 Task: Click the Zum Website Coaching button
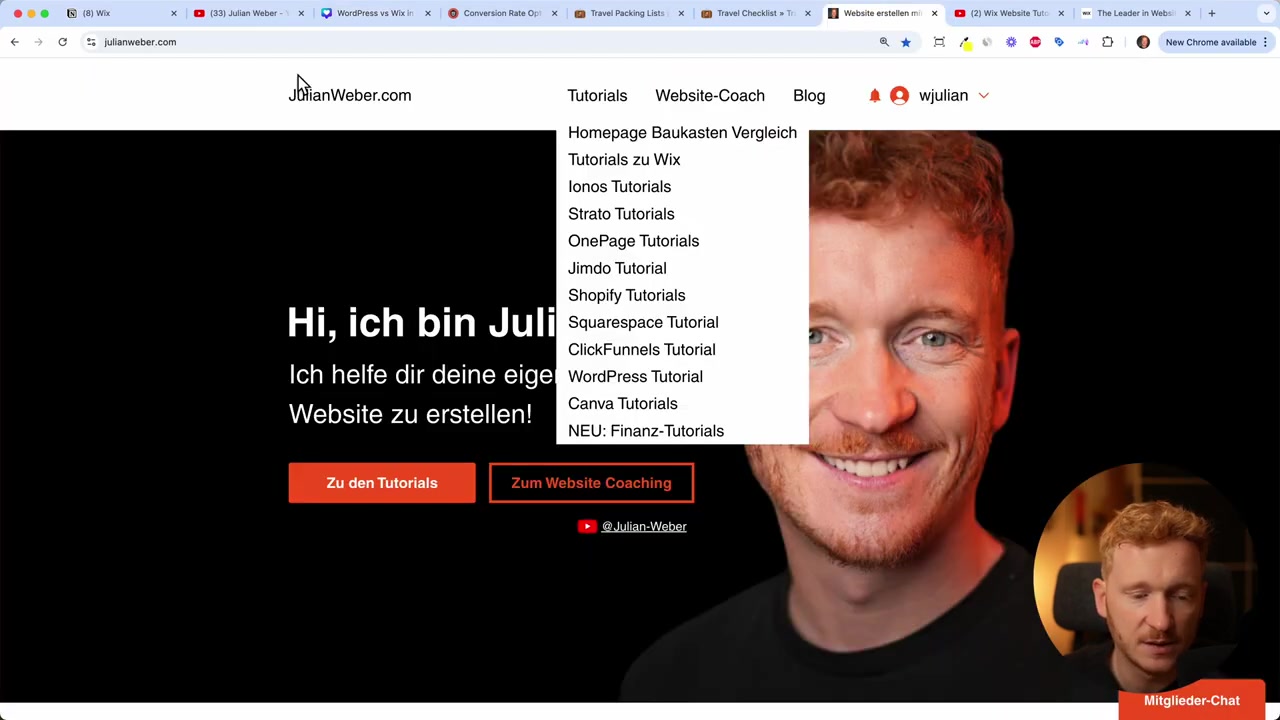click(x=591, y=483)
